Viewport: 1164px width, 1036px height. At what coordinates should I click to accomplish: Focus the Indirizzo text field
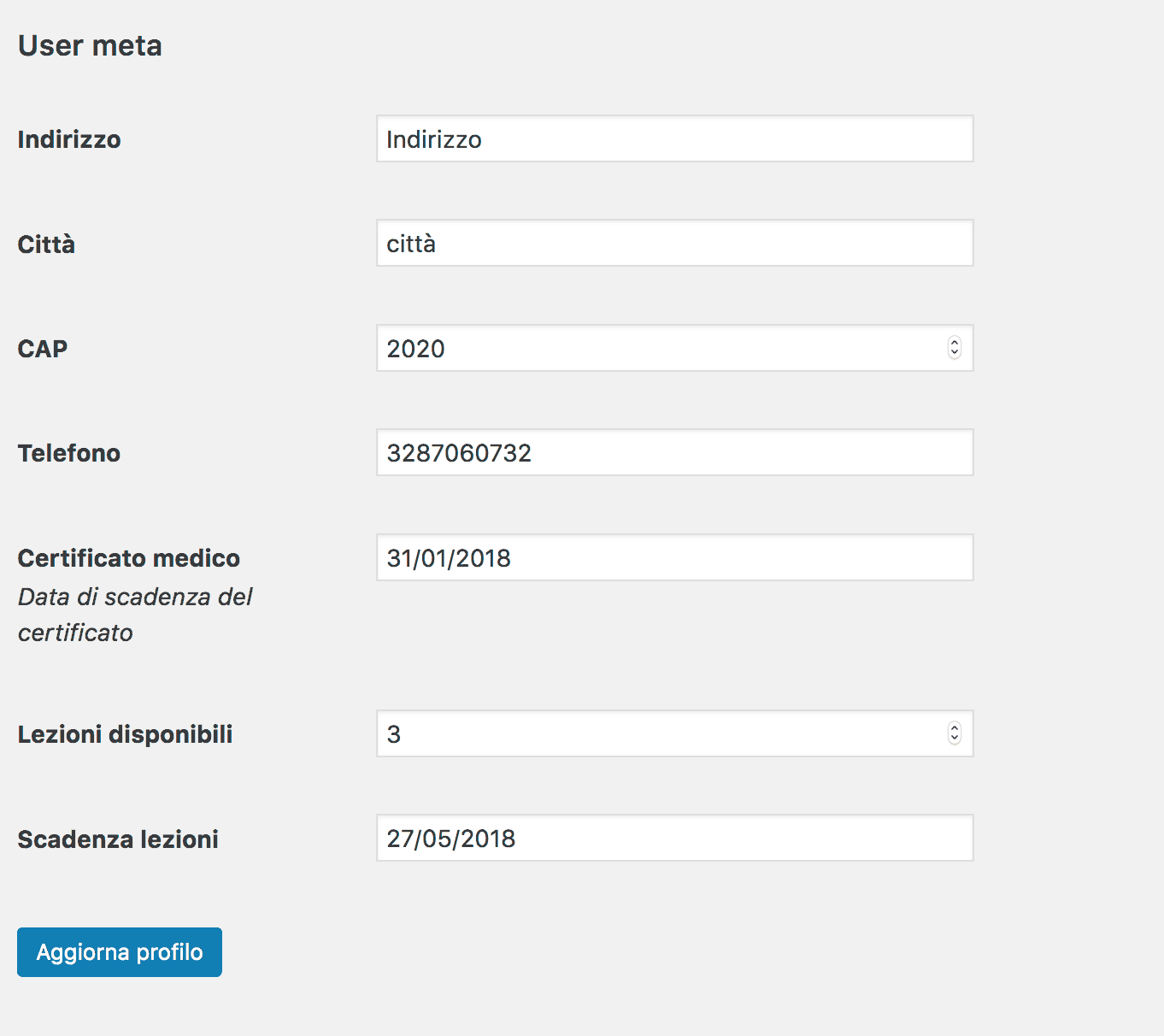click(674, 139)
